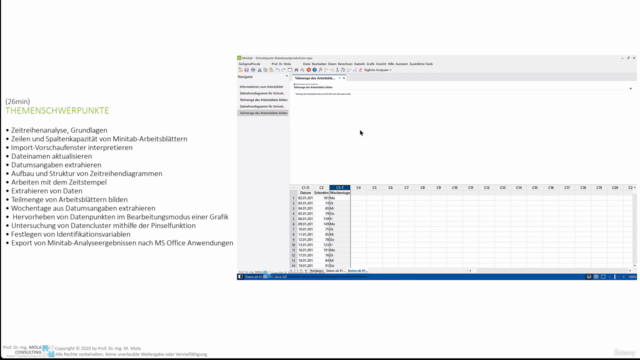Select the C4 column header
Screen dimensions: 640x360
pyautogui.click(x=358, y=188)
